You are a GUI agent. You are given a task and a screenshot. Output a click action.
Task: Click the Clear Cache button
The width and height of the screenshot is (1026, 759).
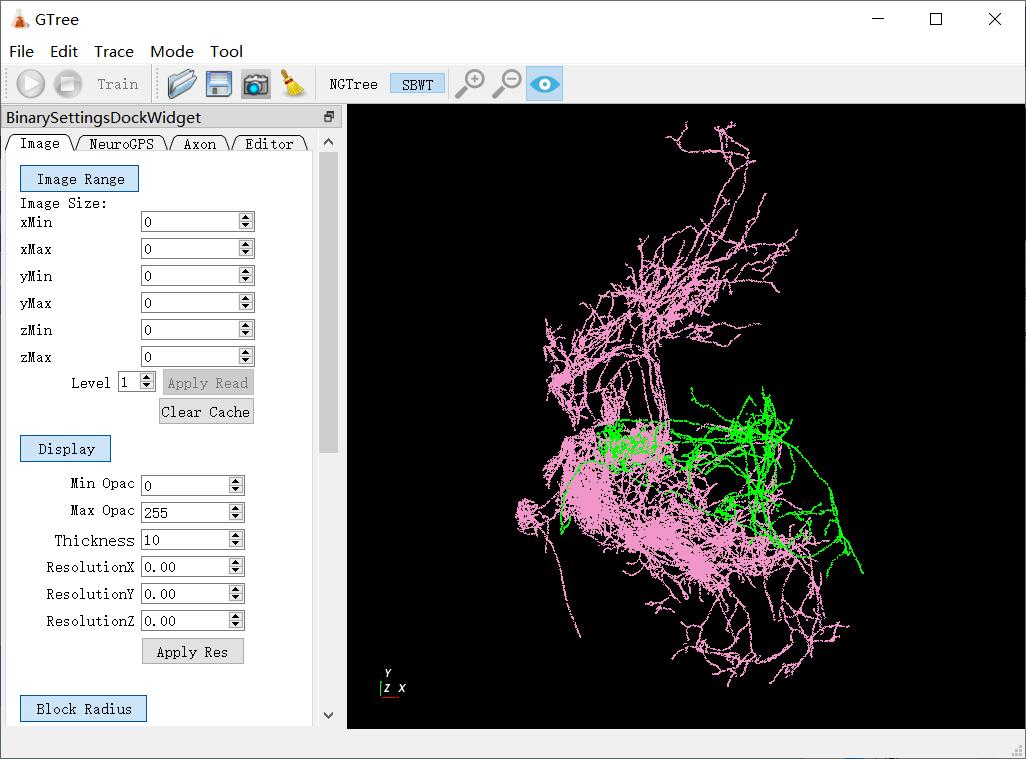[206, 412]
